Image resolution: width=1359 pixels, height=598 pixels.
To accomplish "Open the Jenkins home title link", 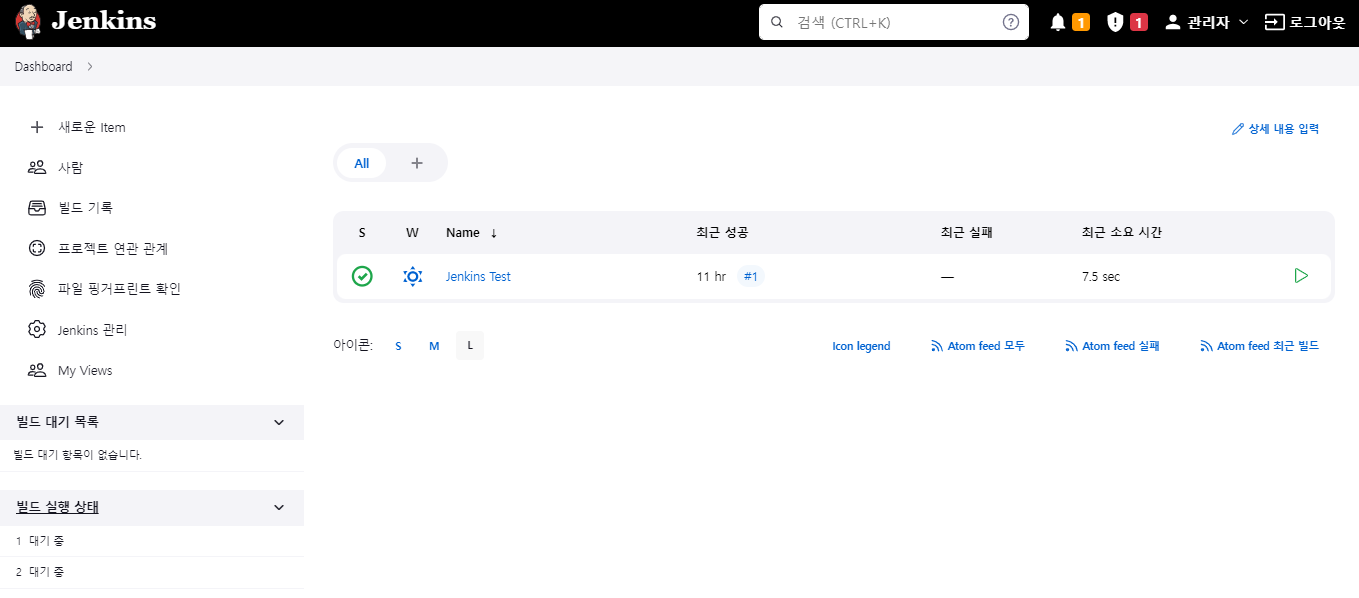I will click(103, 21).
